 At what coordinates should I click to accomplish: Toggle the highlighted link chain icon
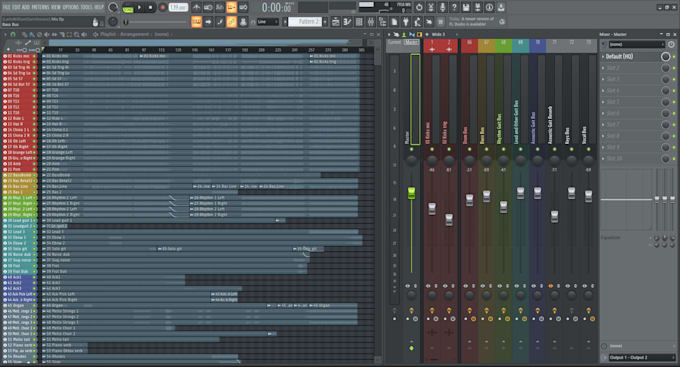231,22
